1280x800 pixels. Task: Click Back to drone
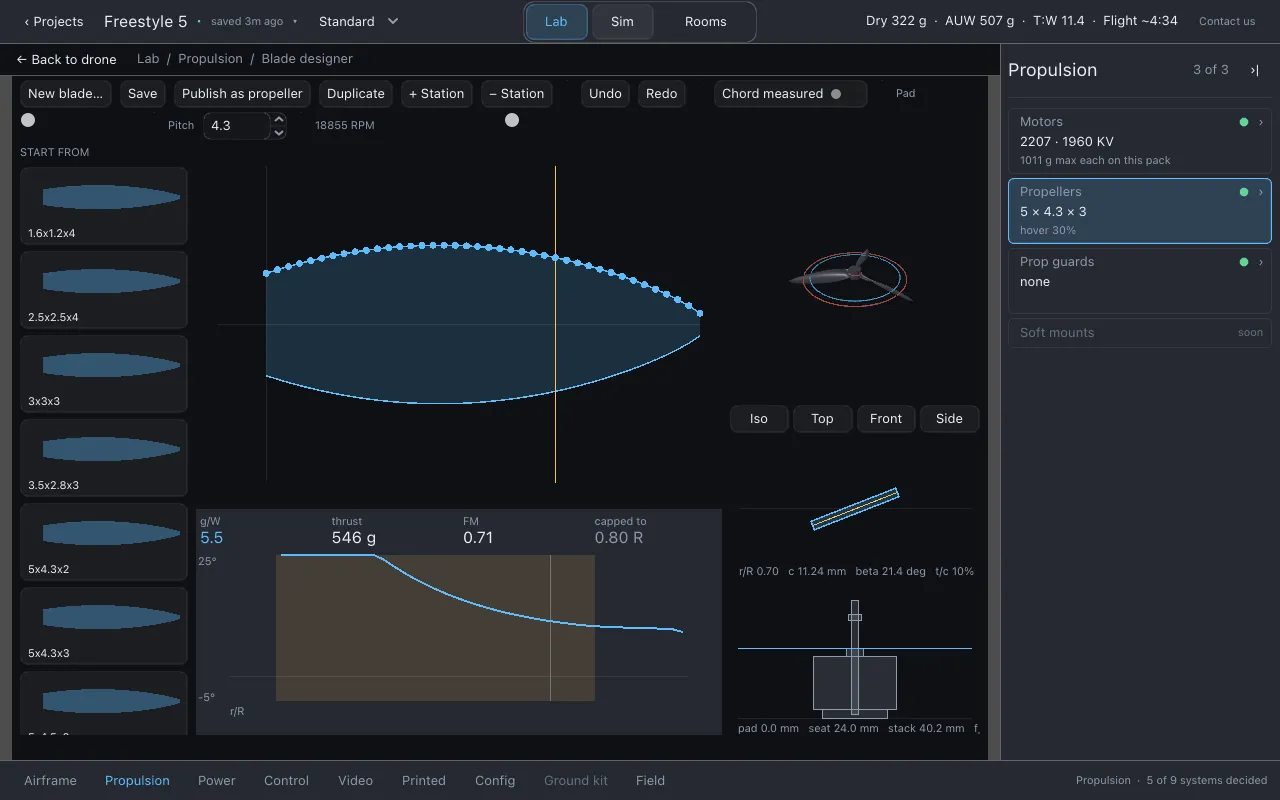(x=66, y=59)
